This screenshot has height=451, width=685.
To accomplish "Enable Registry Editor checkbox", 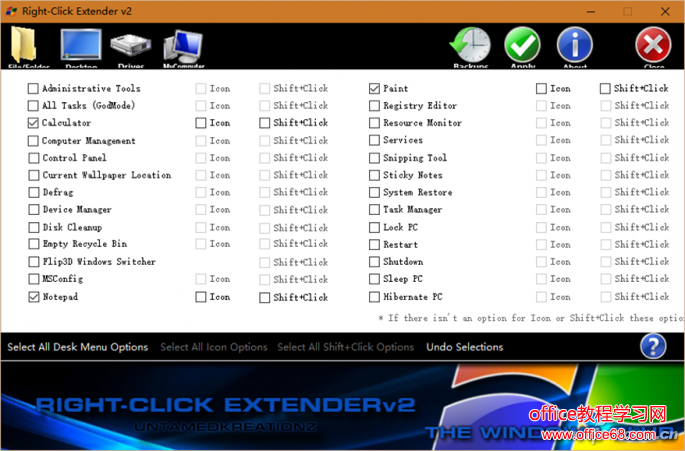I will [x=374, y=106].
